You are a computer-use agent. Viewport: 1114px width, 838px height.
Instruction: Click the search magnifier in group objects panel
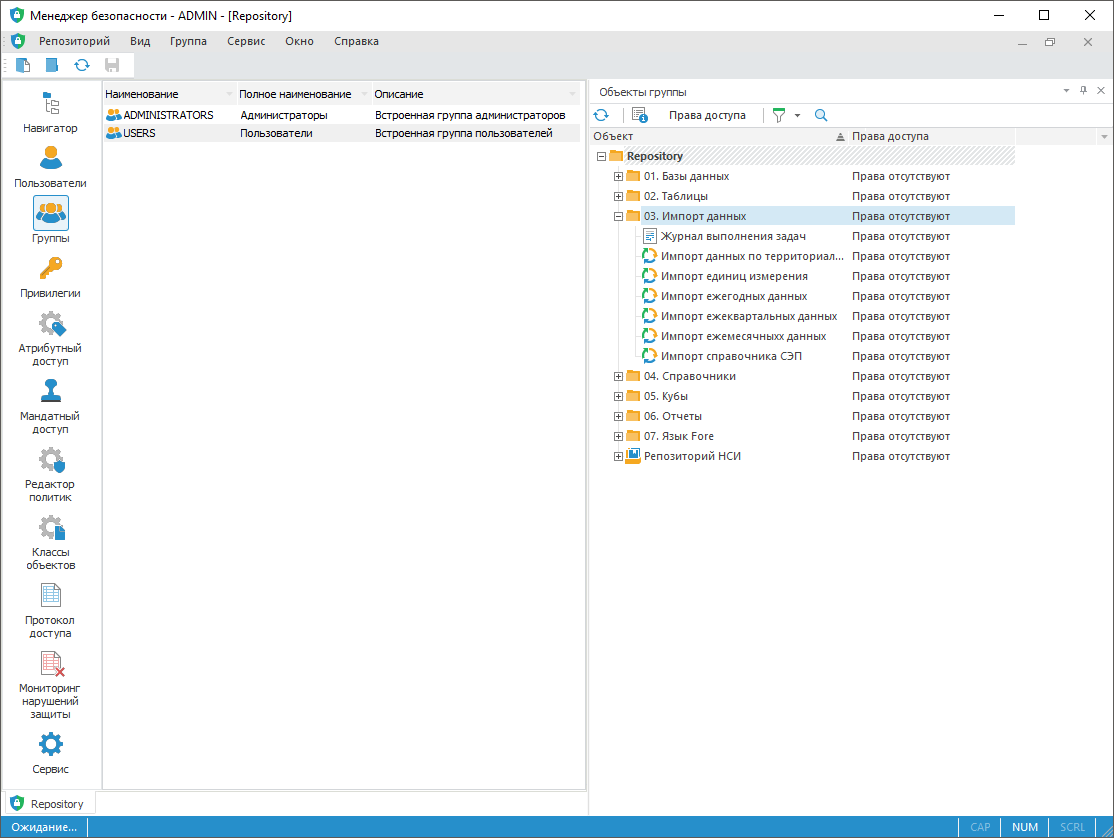(821, 115)
